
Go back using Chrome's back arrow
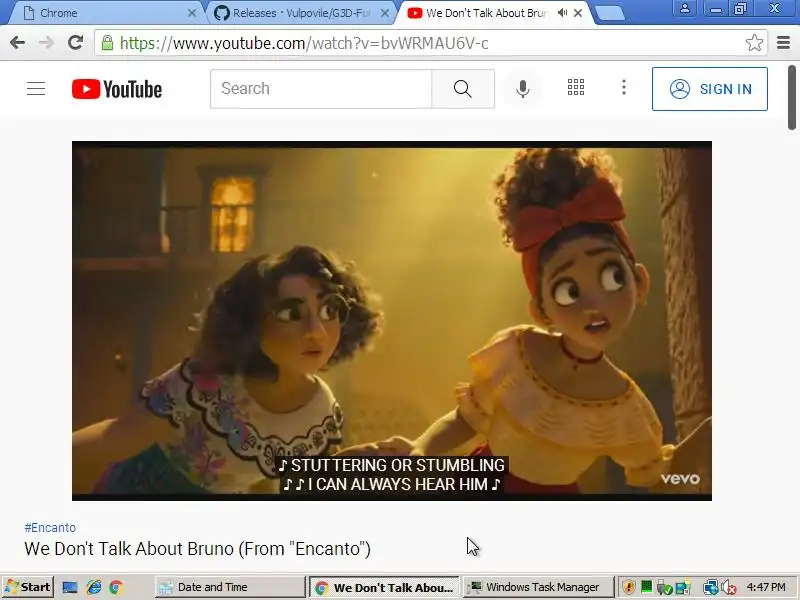point(17,43)
